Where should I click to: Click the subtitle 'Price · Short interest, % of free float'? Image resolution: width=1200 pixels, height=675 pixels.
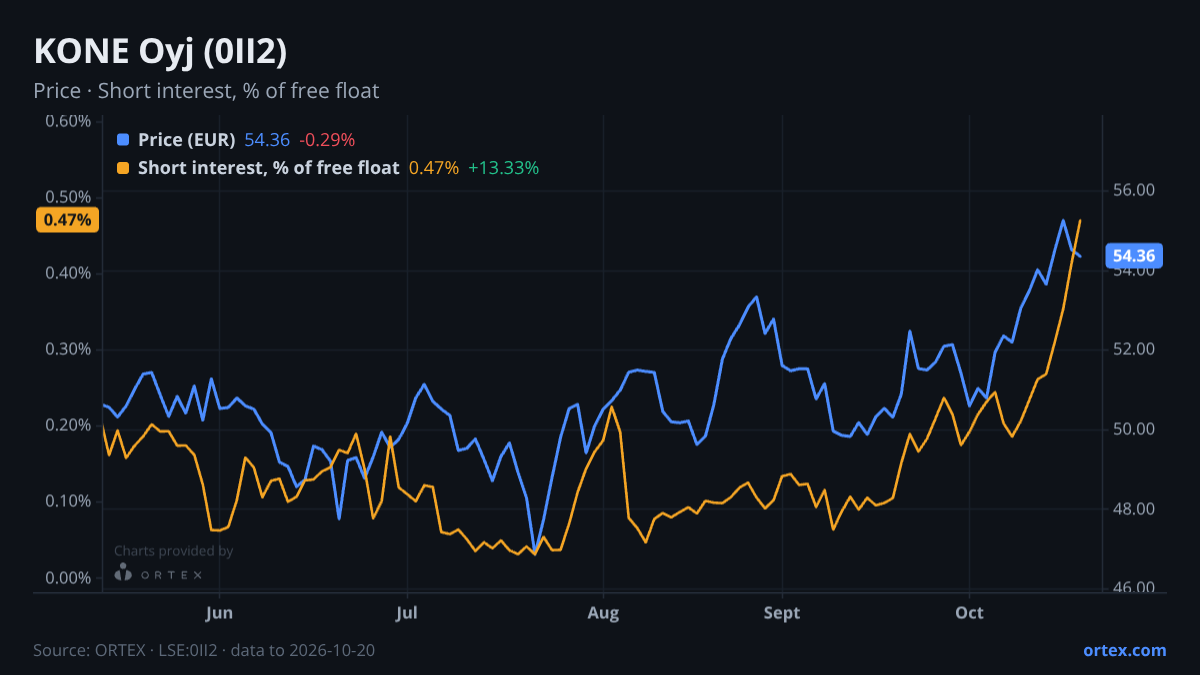pos(206,91)
